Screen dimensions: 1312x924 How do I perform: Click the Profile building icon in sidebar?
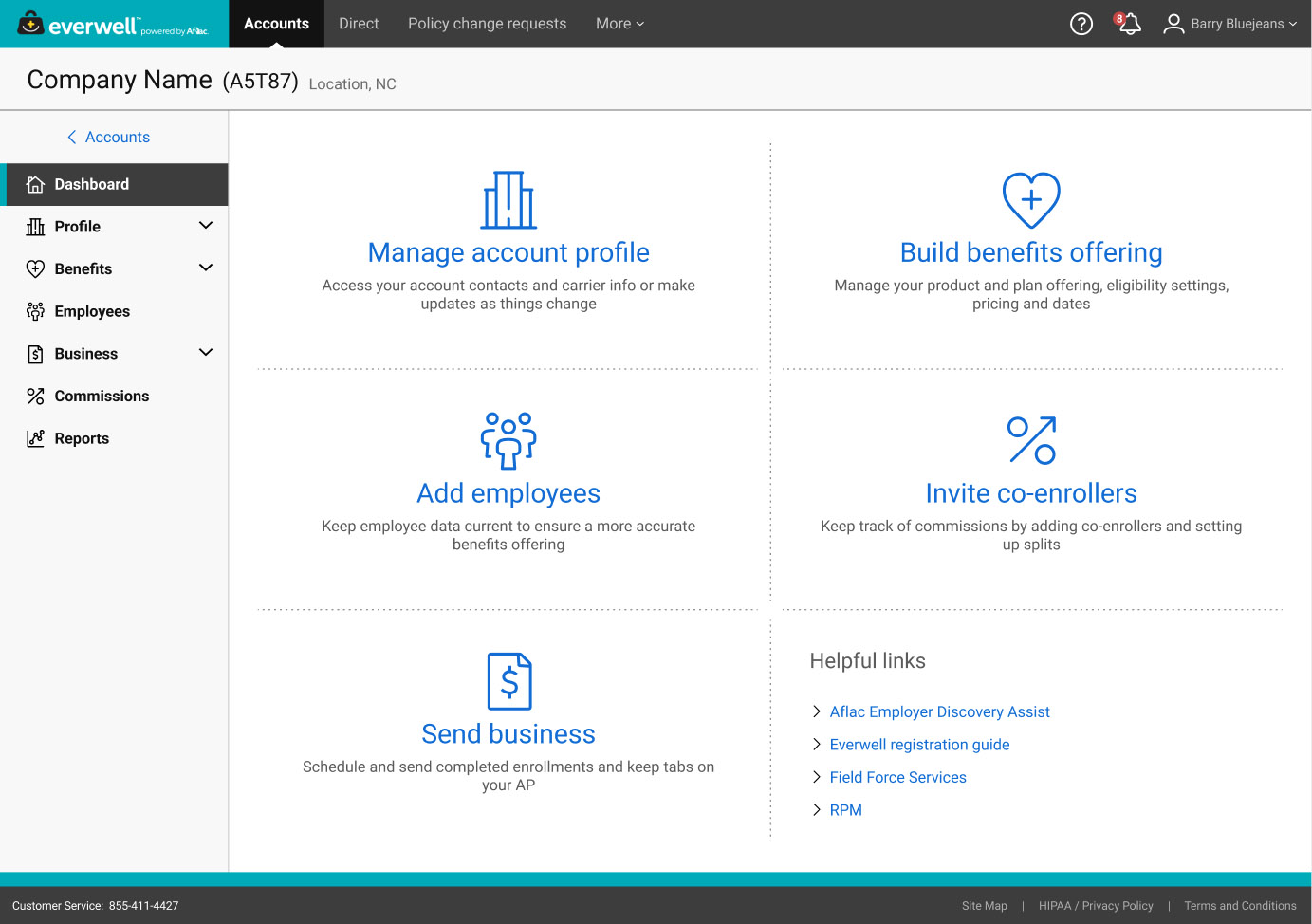(x=35, y=227)
